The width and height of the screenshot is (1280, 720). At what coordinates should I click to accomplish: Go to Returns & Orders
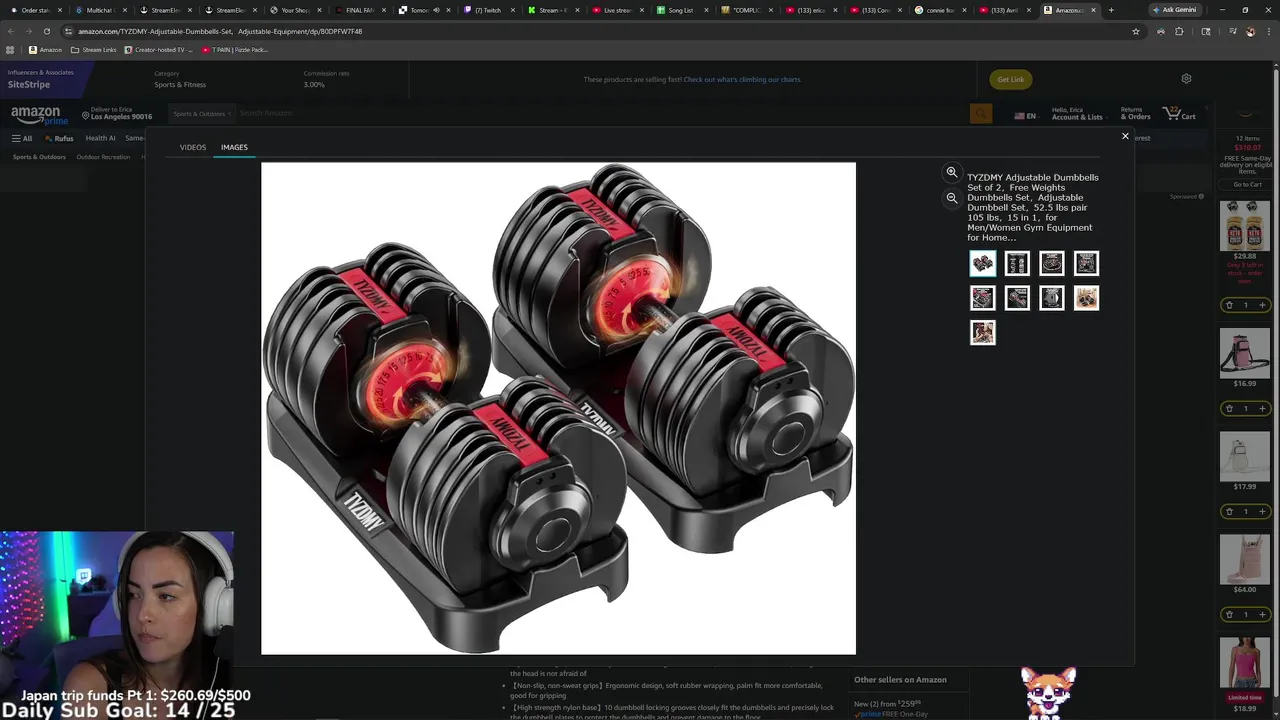click(1135, 114)
